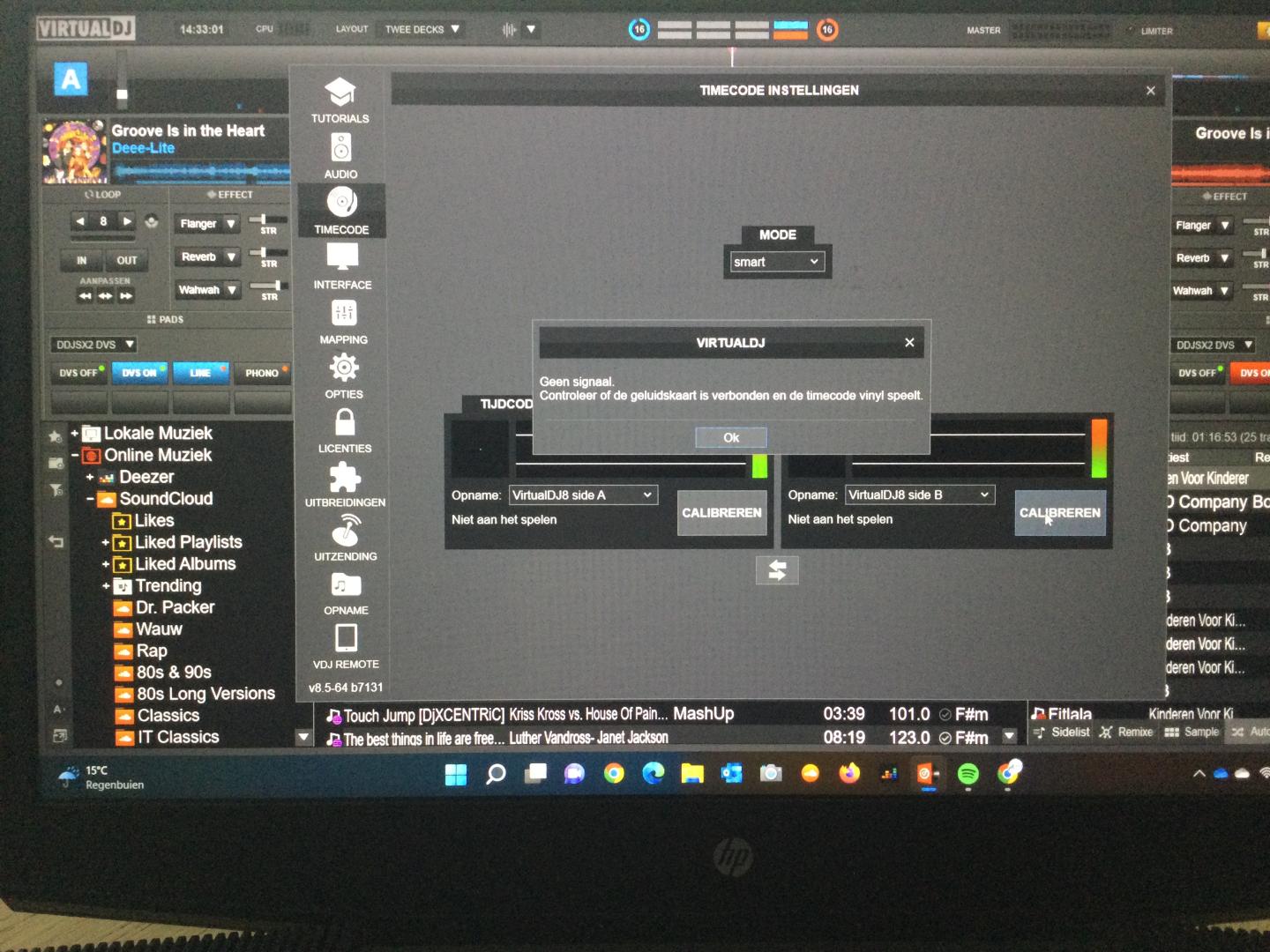Viewport: 1270px width, 952px height.
Task: Toggle DVS OFF on left deck
Action: tap(78, 373)
